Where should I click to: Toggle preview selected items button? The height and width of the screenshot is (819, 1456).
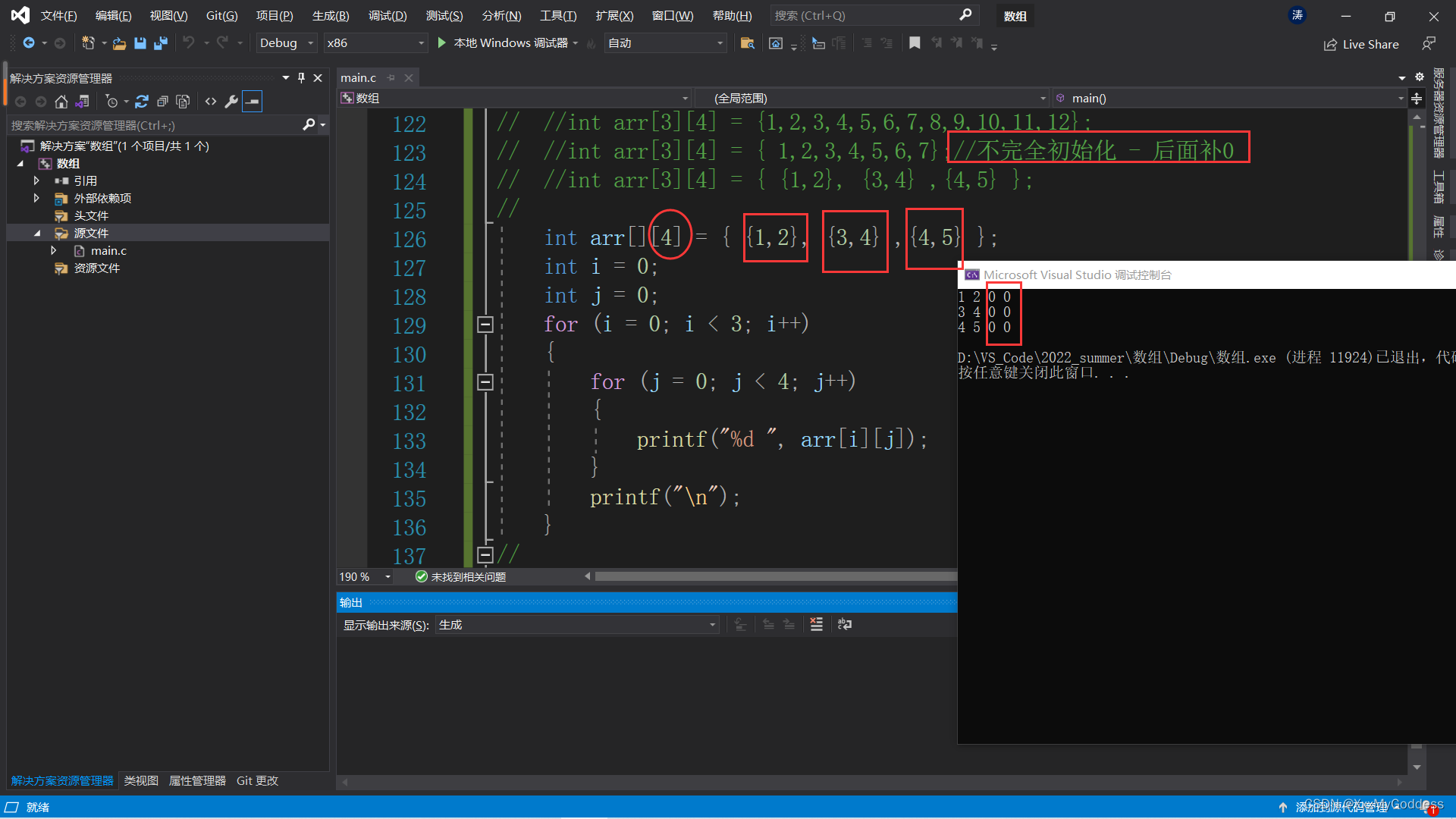pyautogui.click(x=253, y=101)
